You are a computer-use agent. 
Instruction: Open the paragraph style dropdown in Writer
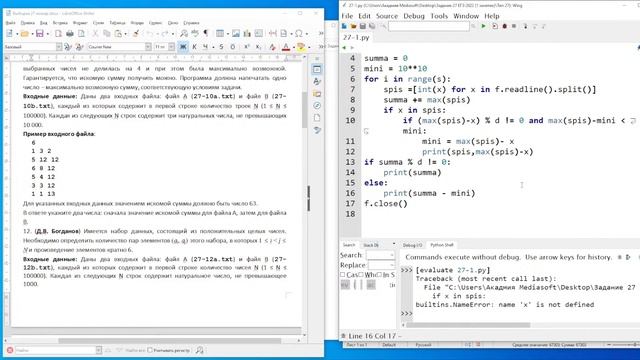(x=59, y=47)
